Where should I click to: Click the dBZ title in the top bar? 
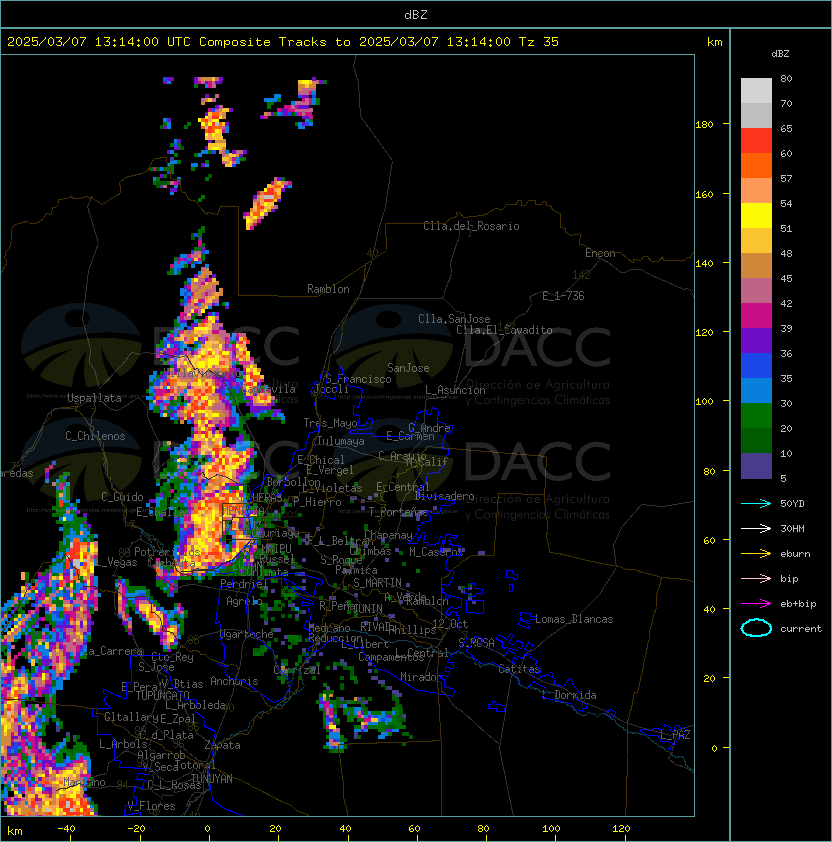tap(416, 15)
